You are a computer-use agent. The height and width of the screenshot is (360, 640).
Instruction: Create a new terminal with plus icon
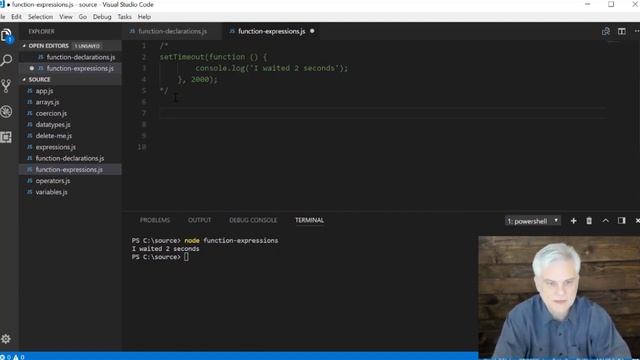(x=573, y=221)
